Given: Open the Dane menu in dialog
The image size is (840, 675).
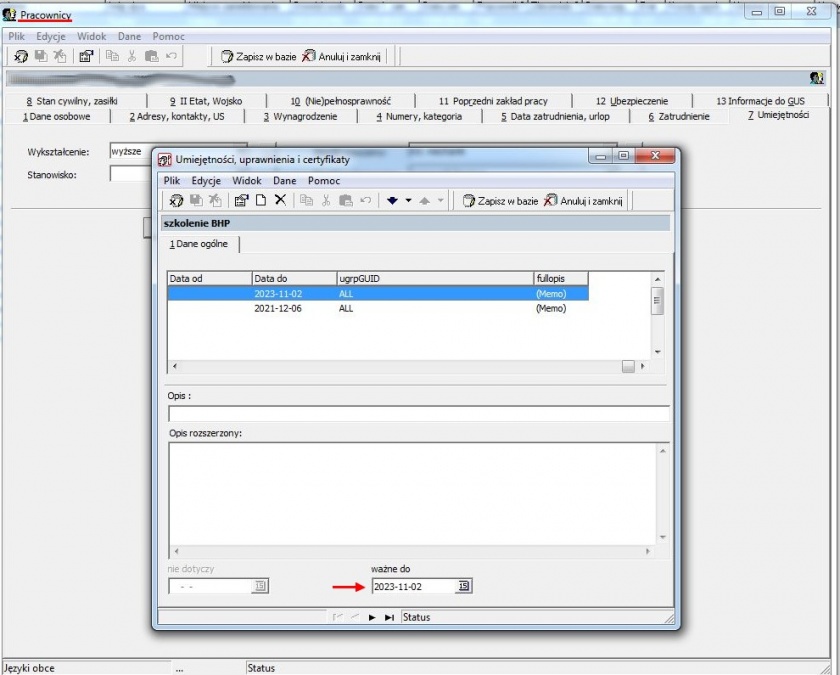Looking at the screenshot, I should point(284,181).
